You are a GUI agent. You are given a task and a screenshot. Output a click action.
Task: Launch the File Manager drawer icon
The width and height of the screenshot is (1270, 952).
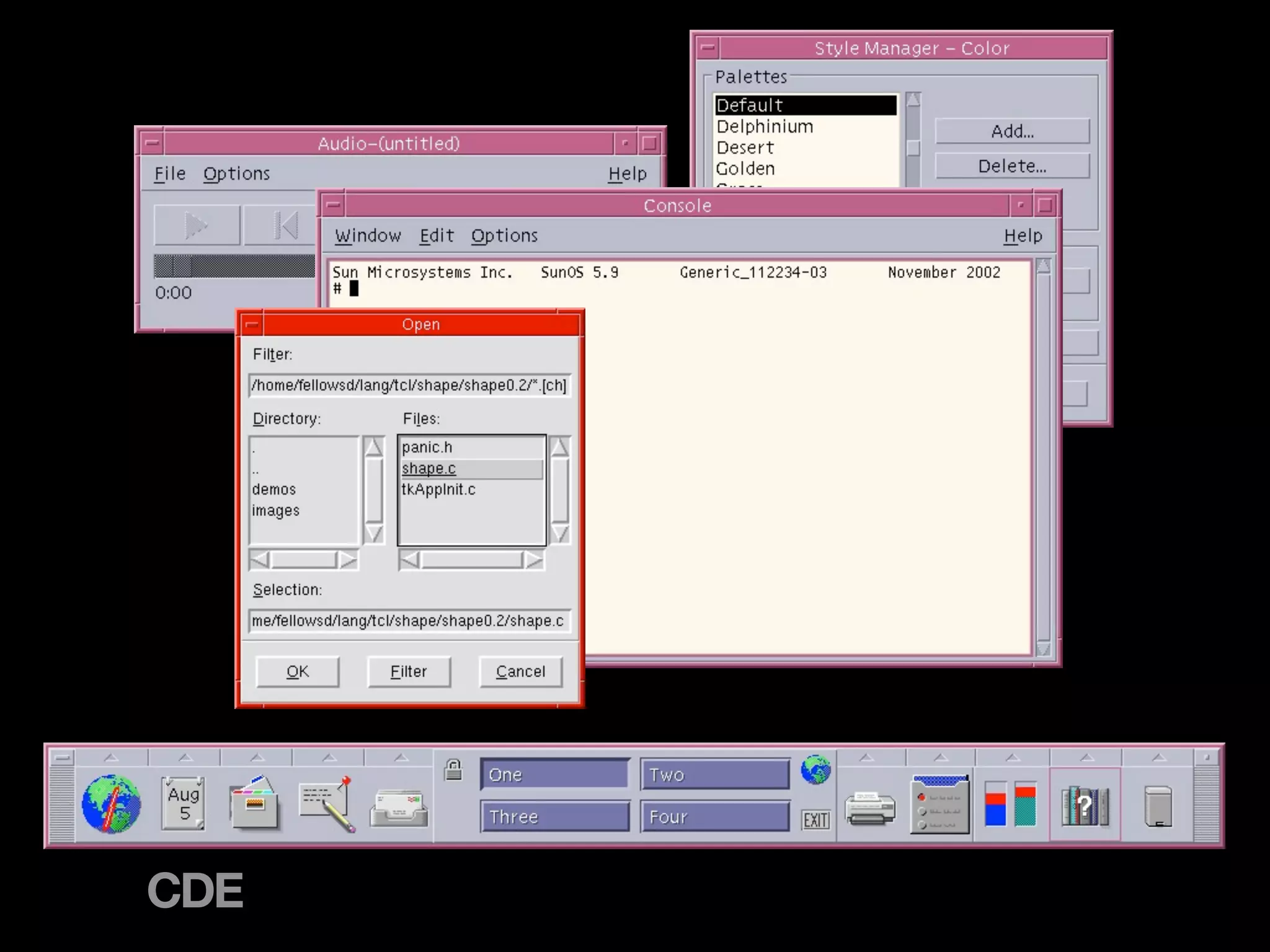(x=255, y=804)
